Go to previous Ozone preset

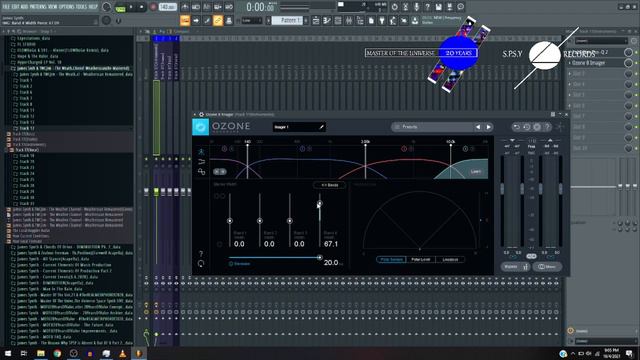(478, 127)
